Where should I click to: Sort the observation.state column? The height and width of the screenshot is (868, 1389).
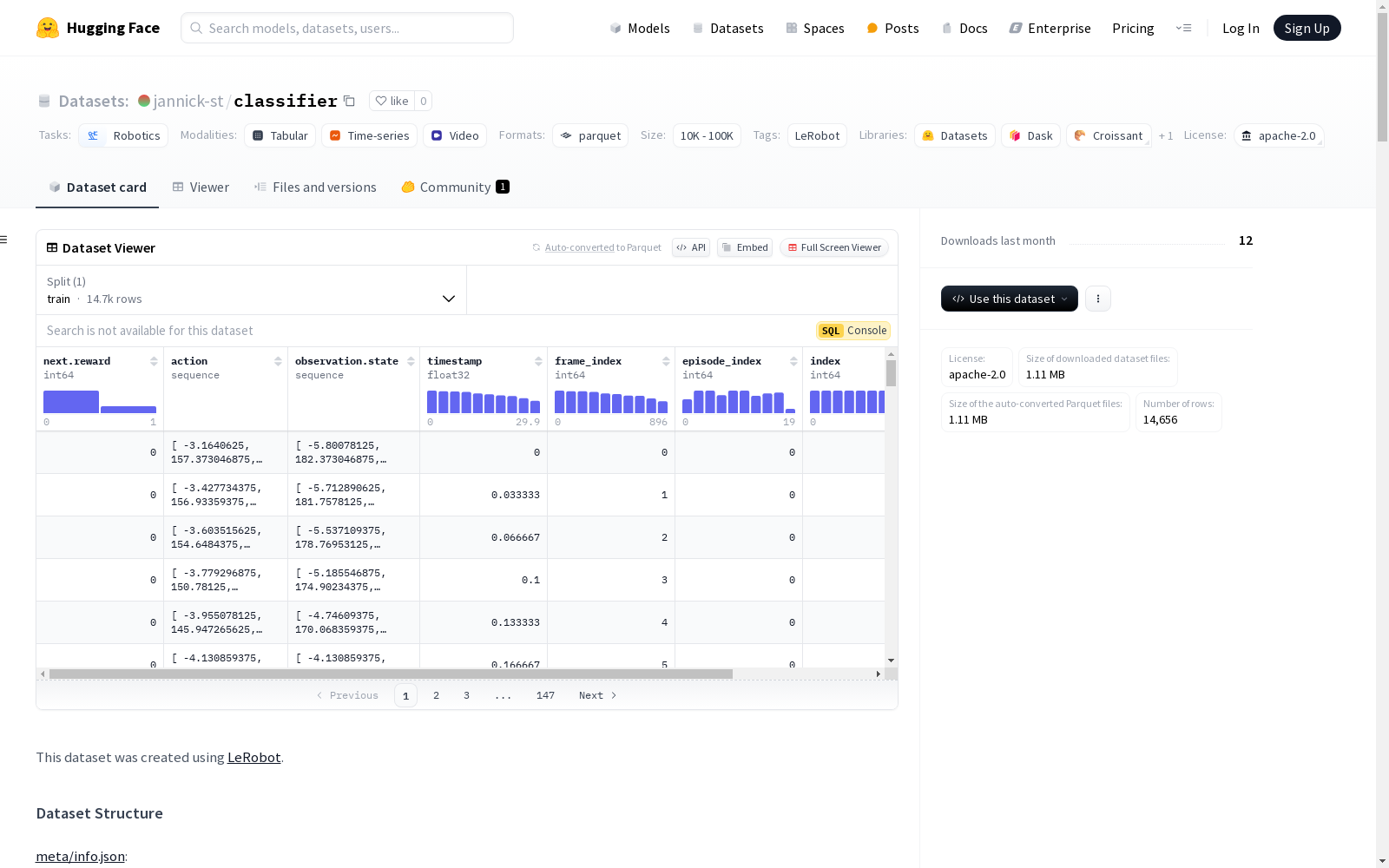[411, 361]
